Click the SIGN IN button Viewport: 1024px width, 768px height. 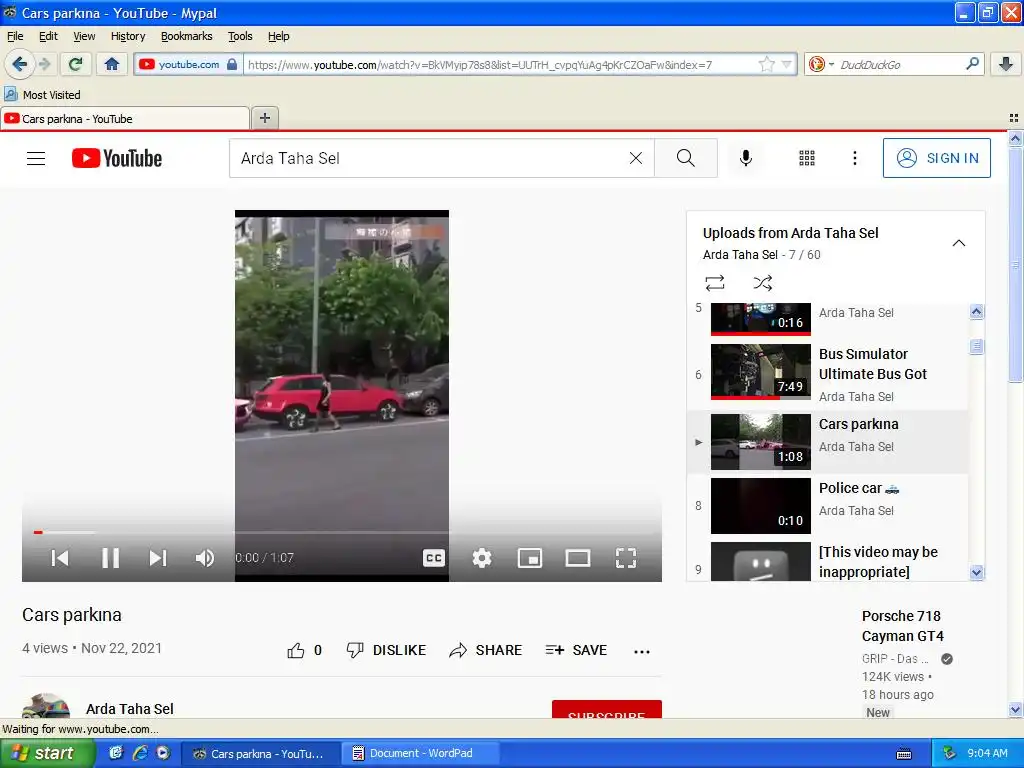(936, 158)
